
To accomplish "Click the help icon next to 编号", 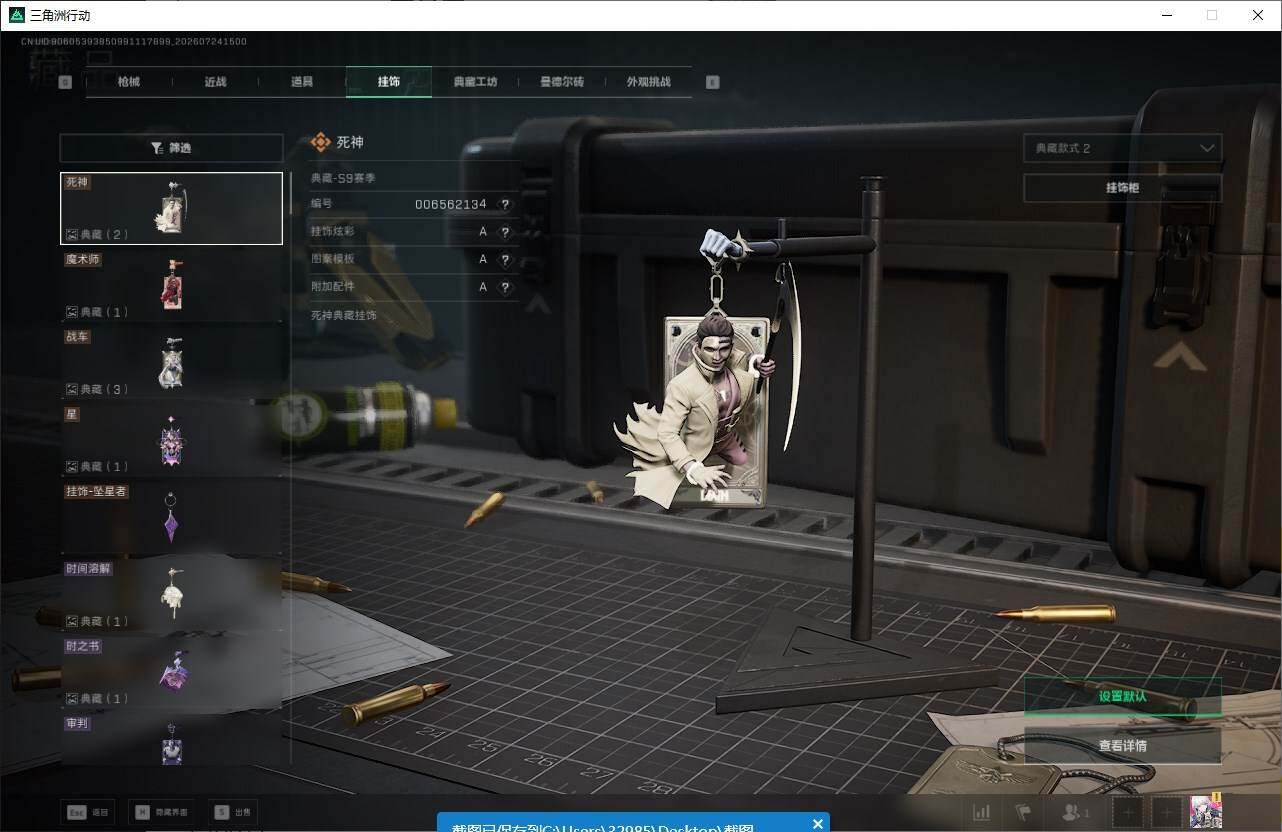I will (x=505, y=204).
